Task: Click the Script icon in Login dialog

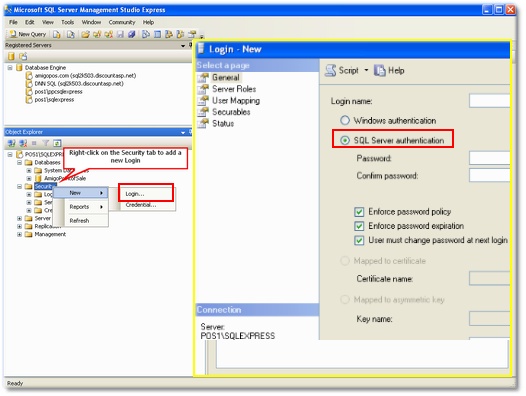Action: coord(331,70)
